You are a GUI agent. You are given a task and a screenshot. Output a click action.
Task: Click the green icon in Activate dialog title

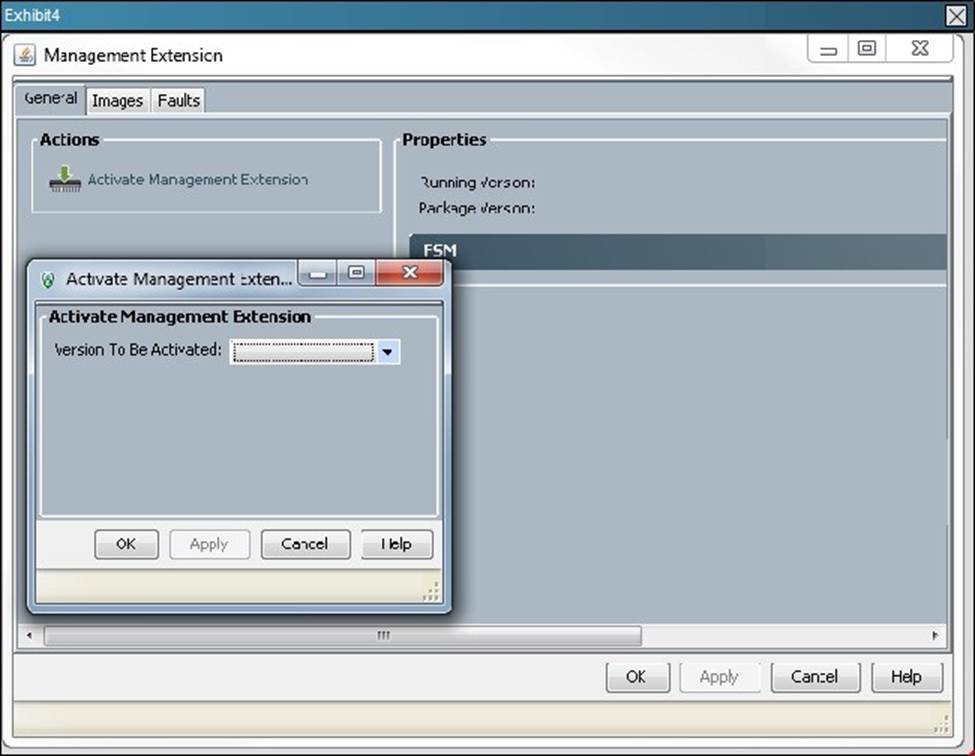tap(48, 280)
